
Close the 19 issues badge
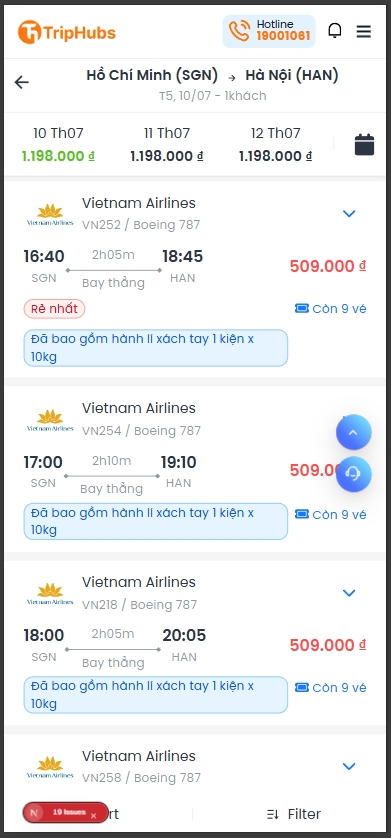click(x=93, y=816)
